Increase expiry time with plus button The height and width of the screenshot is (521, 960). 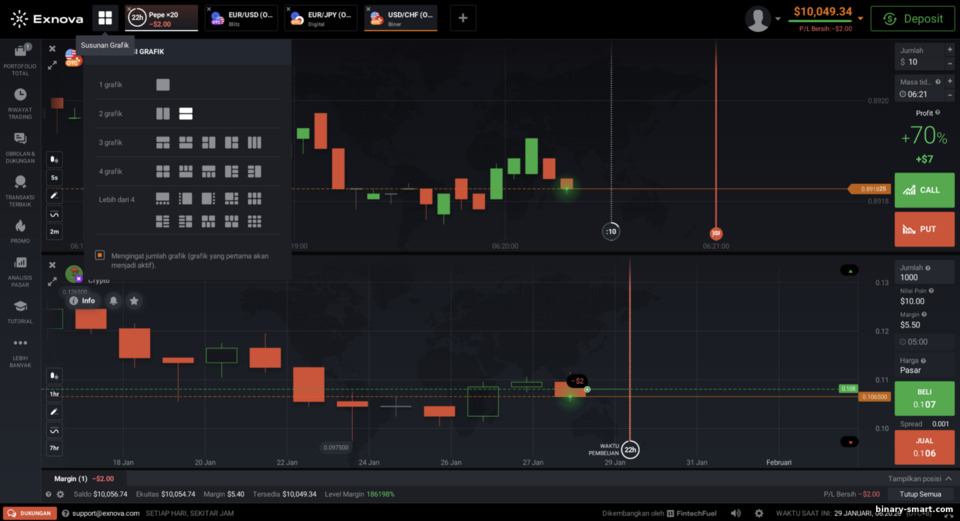point(950,81)
